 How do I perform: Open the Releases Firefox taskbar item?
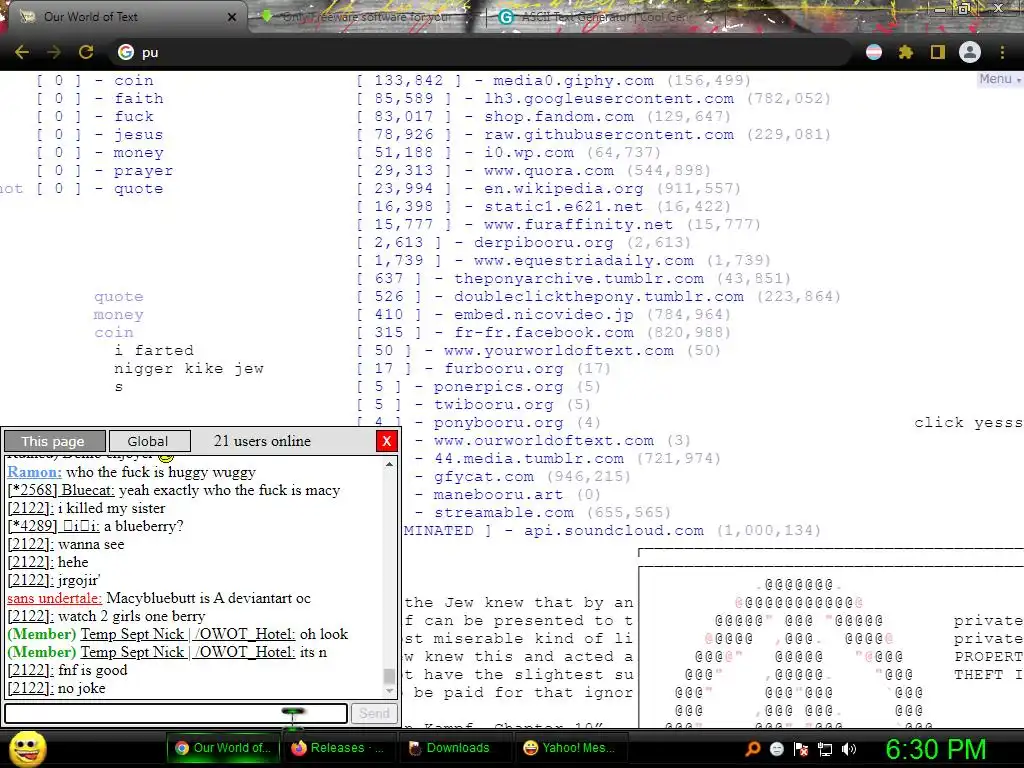click(338, 748)
